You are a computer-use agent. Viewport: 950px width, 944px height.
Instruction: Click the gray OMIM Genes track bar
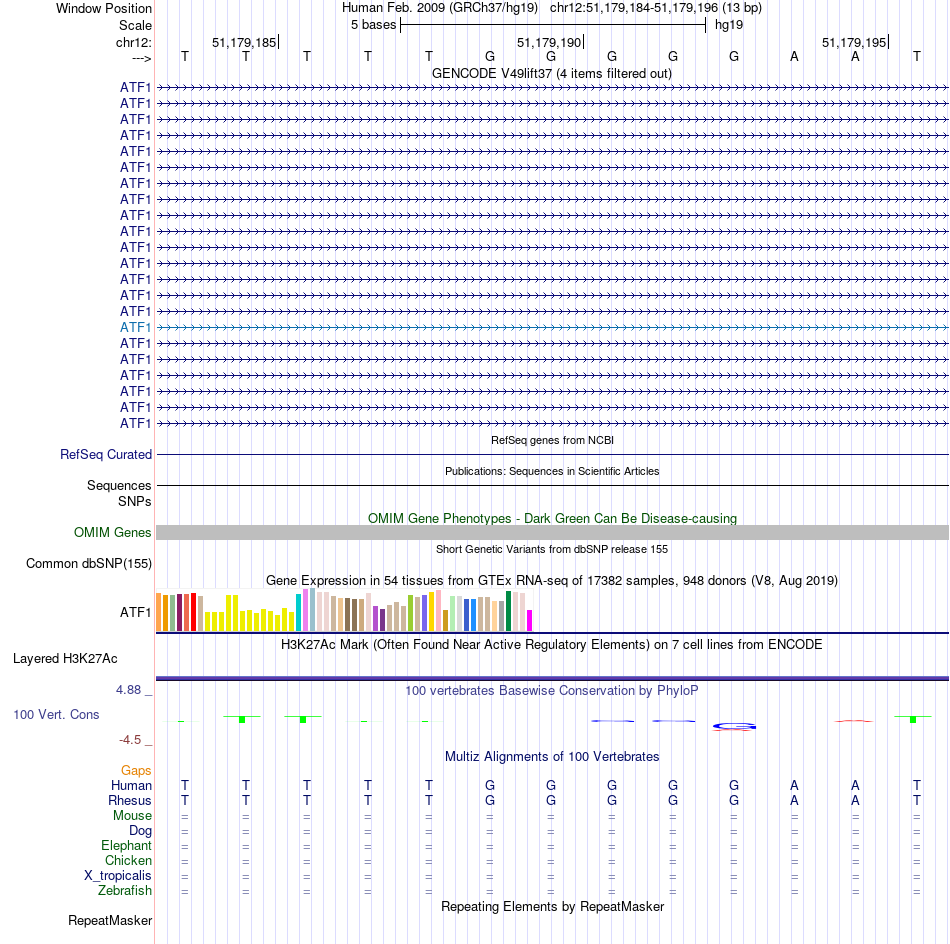[x=552, y=533]
